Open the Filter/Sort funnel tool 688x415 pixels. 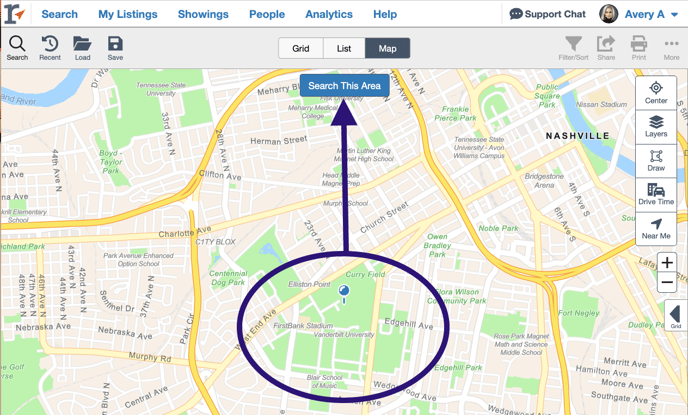573,47
